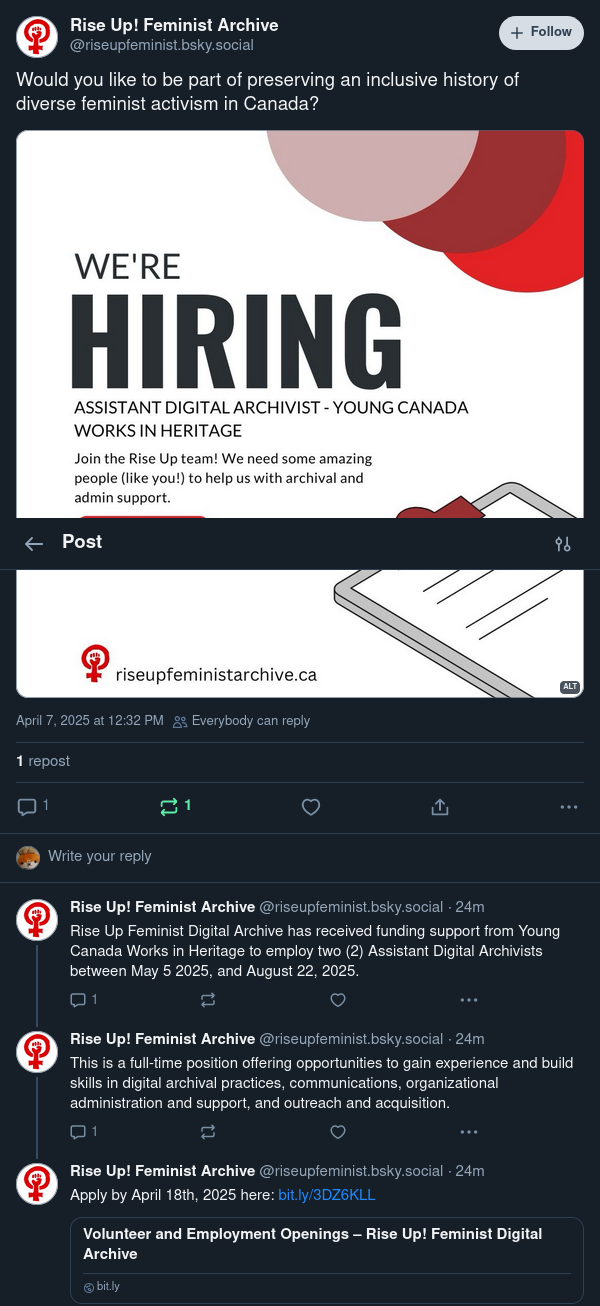Screen dimensions: 600x1306
Task: Reply to the full-time position post
Action: 84,1132
